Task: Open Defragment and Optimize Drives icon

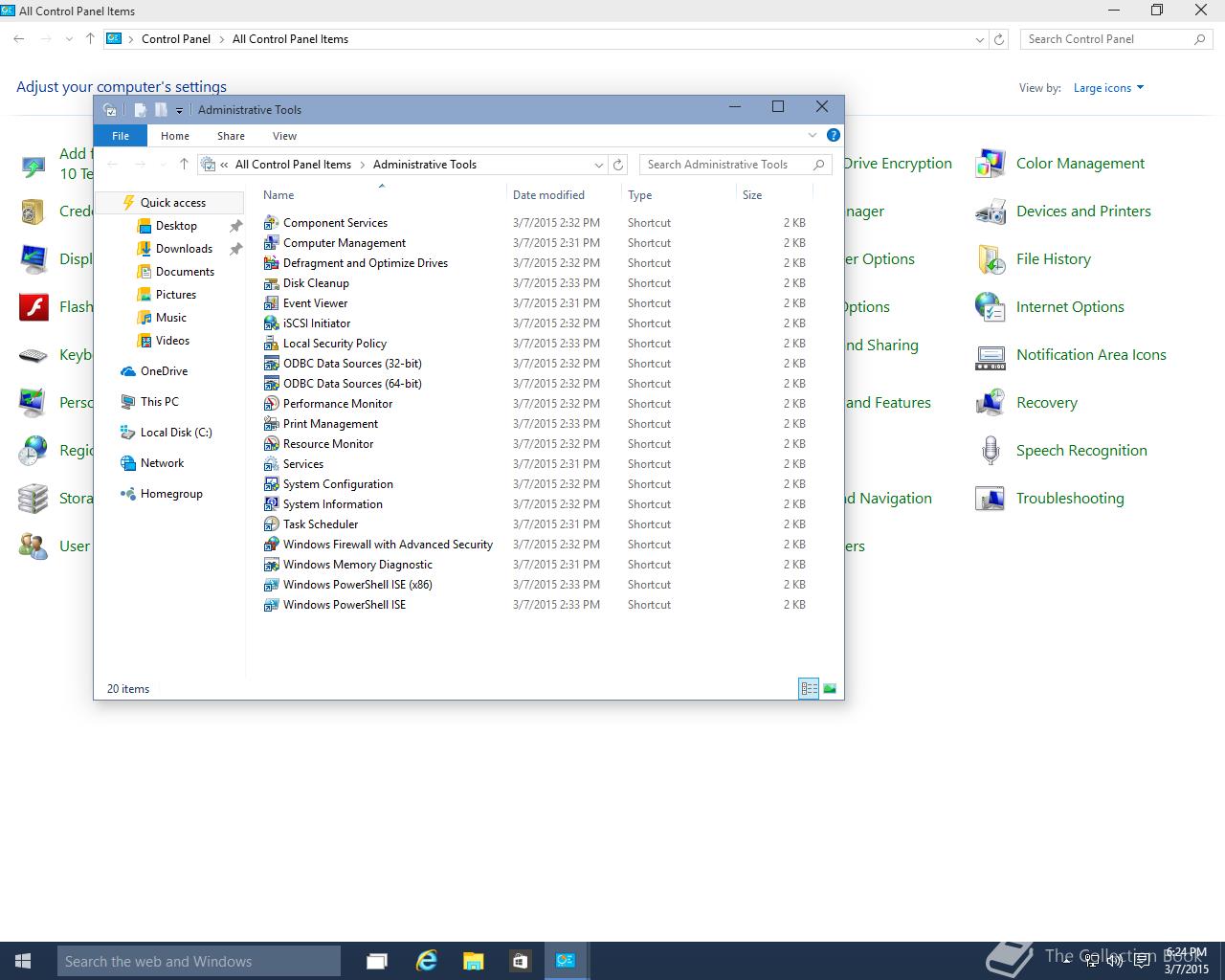Action: pos(272,262)
